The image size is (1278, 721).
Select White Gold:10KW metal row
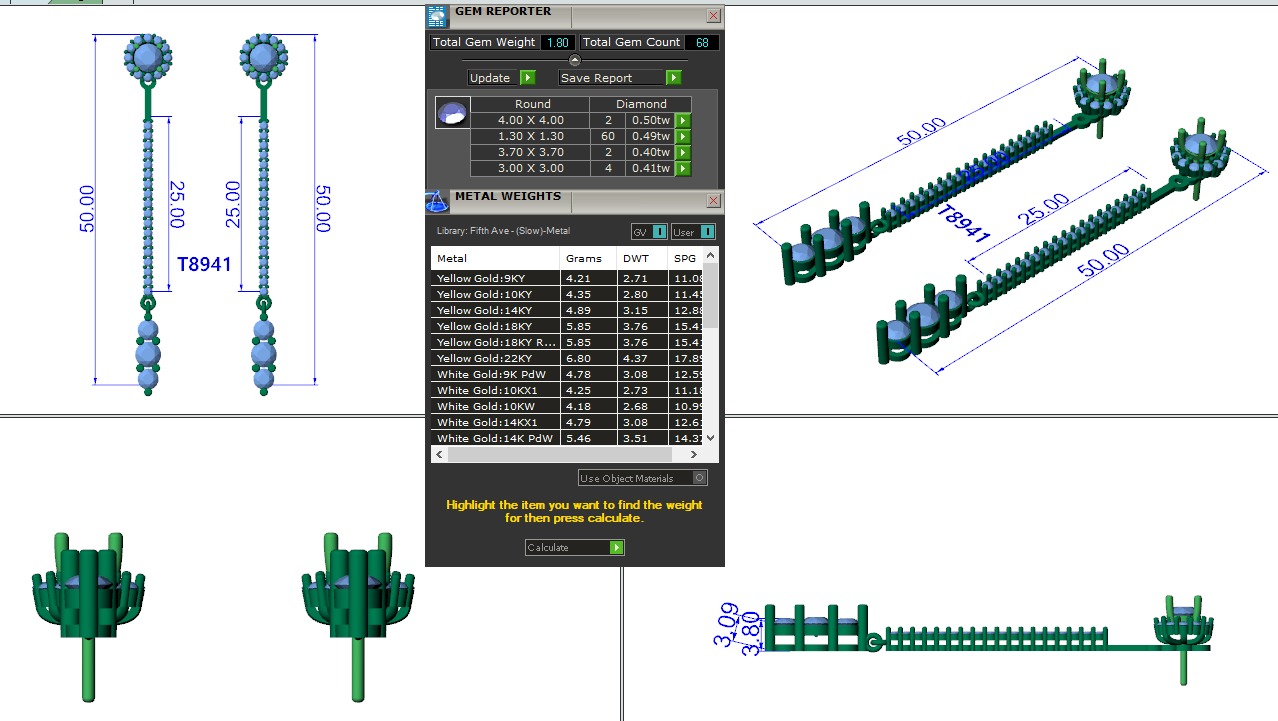pos(495,407)
